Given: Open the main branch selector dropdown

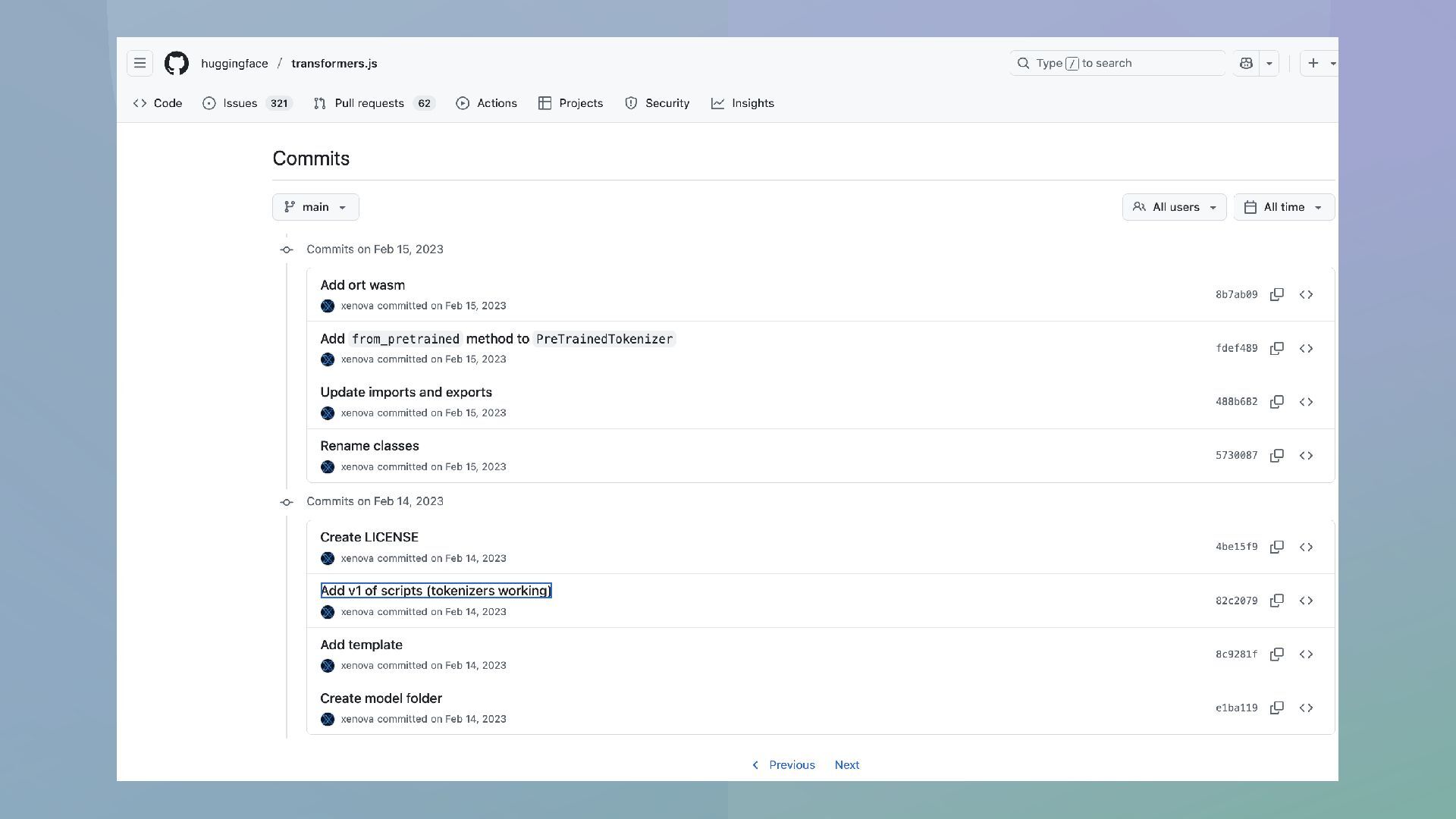Looking at the screenshot, I should click(x=315, y=207).
